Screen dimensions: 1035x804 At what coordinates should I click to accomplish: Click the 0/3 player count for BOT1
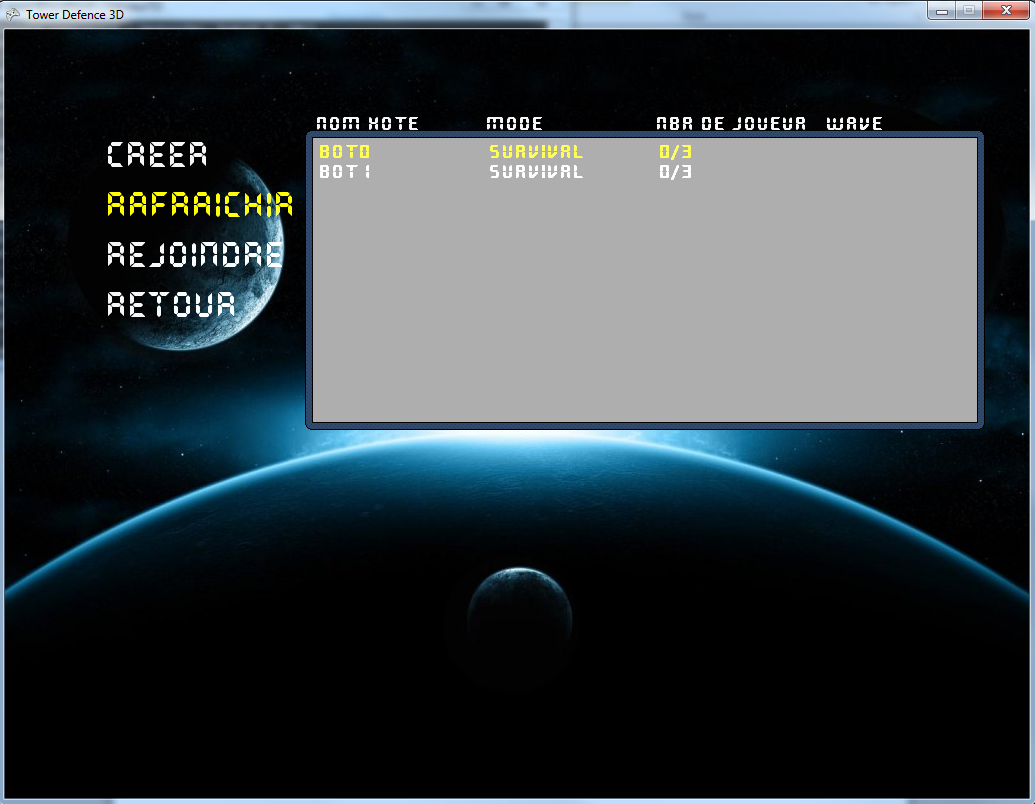675,172
